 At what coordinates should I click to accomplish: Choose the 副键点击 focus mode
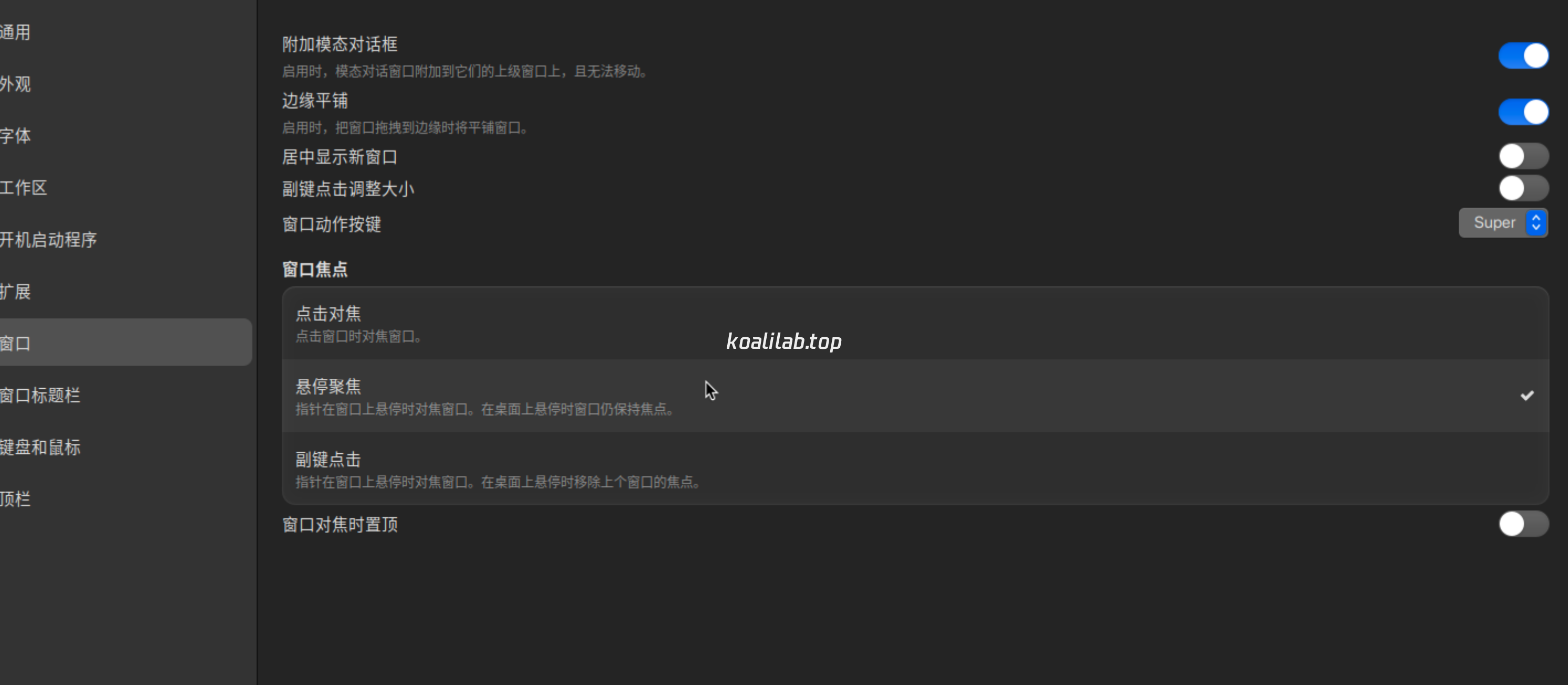coord(915,469)
